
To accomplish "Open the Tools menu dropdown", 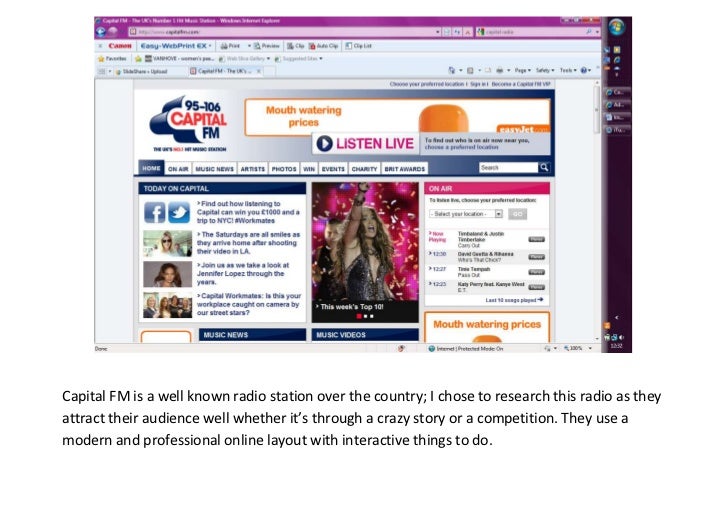I will click(568, 71).
